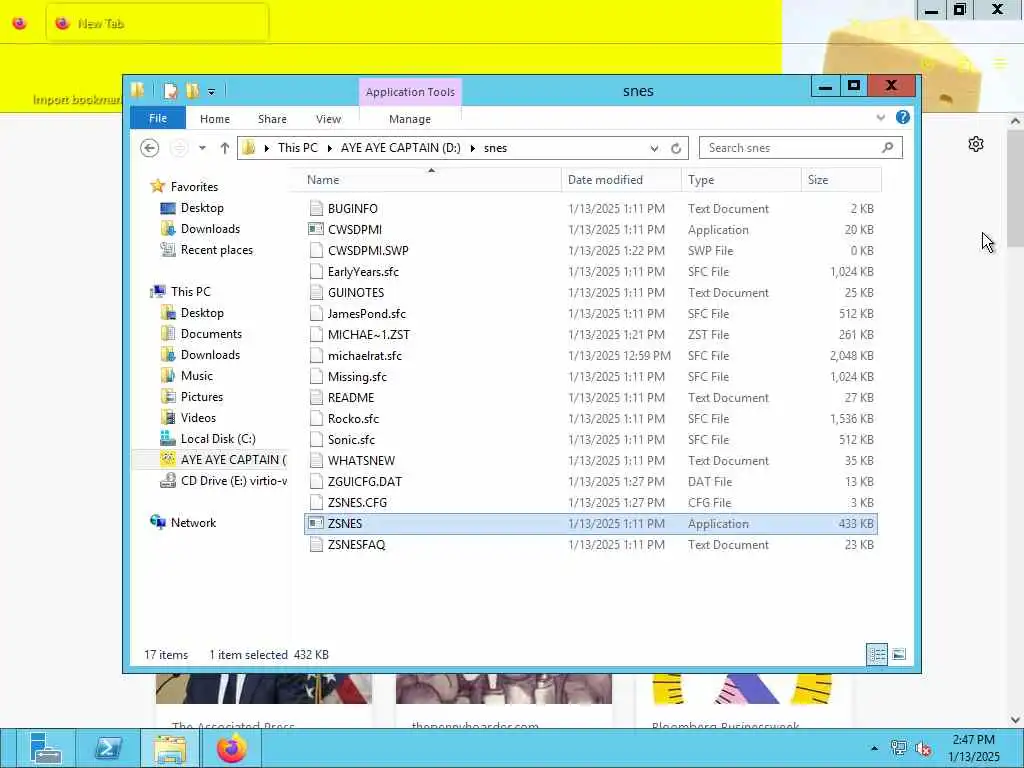
Task: Click the Properties quick access toolbar icon
Action: pyautogui.click(x=170, y=91)
